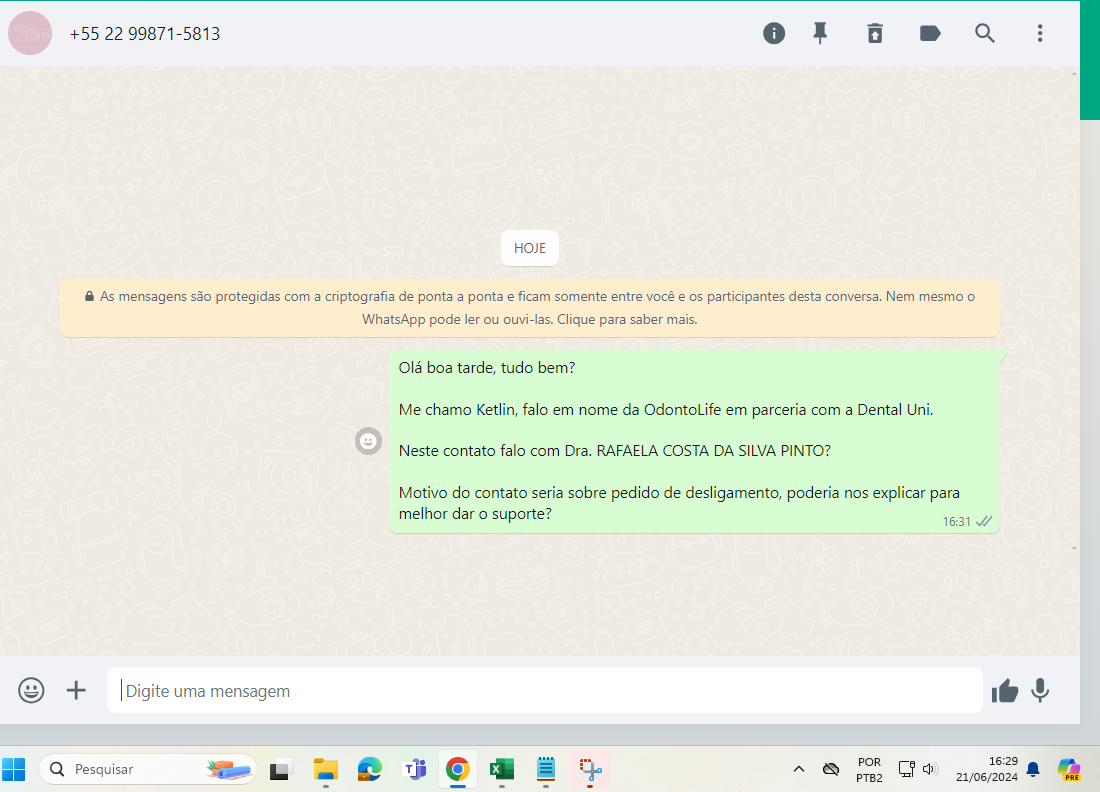Screen dimensions: 1100x792
Task: Open File Explorer from taskbar
Action: click(326, 770)
